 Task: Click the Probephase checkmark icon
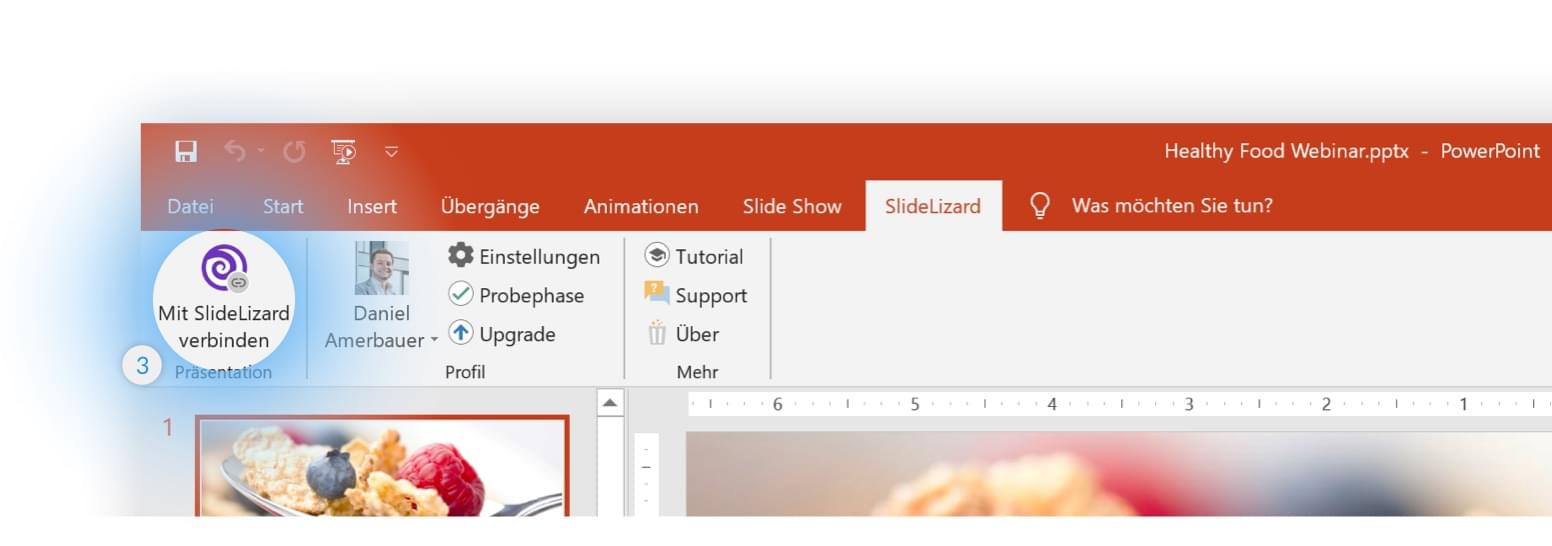pyautogui.click(x=460, y=295)
